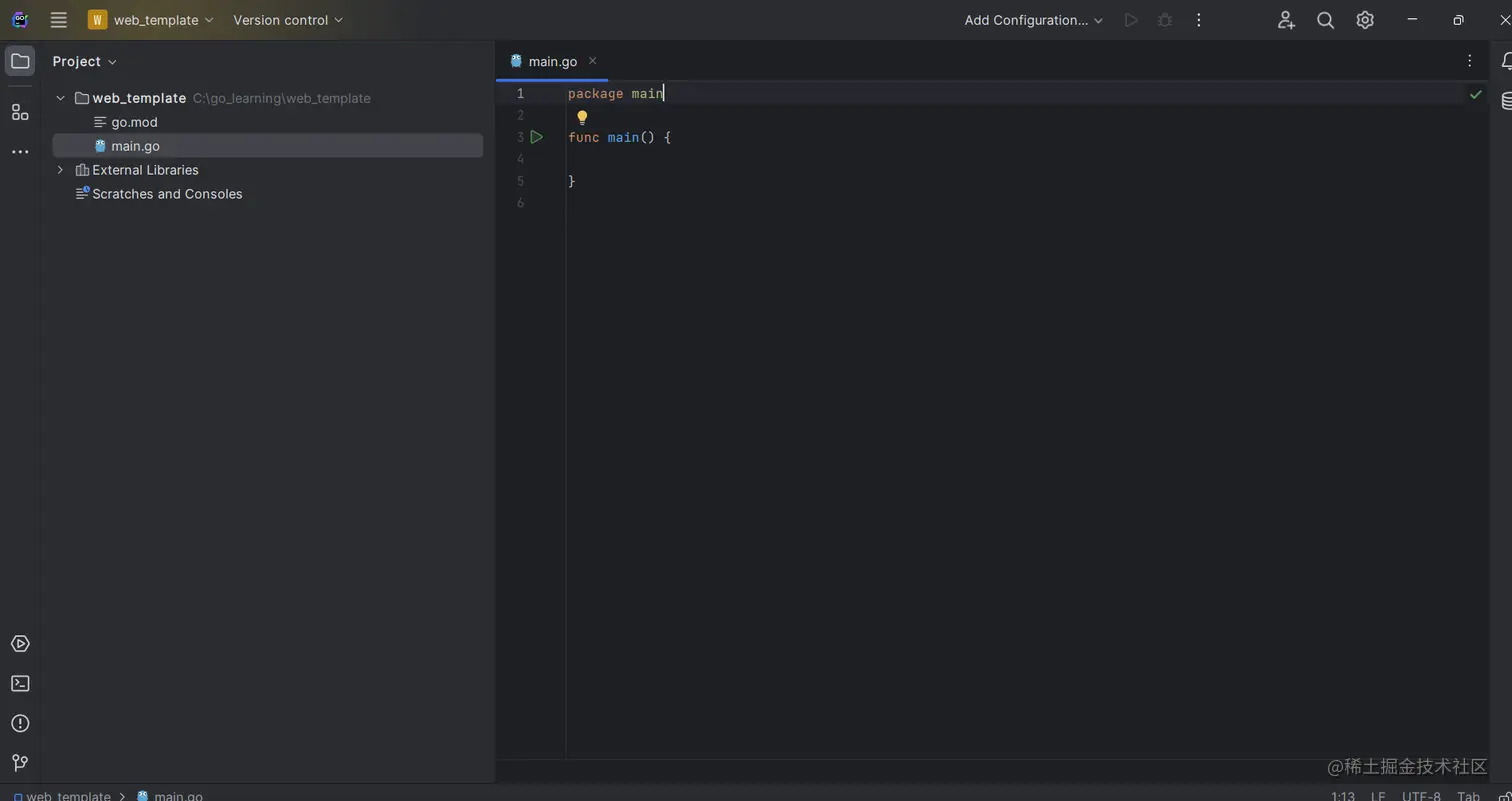
Task: Click the 'func main() {' code line
Action: tap(619, 137)
